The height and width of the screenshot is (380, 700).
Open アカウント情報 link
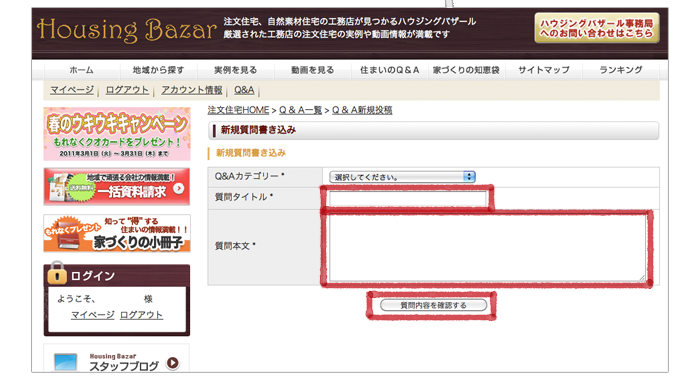(x=192, y=90)
